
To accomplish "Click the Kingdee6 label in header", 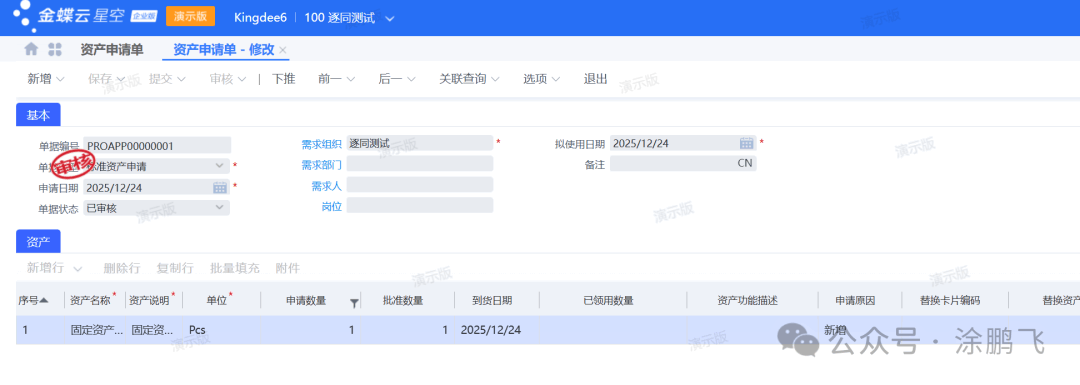I will coord(260,18).
